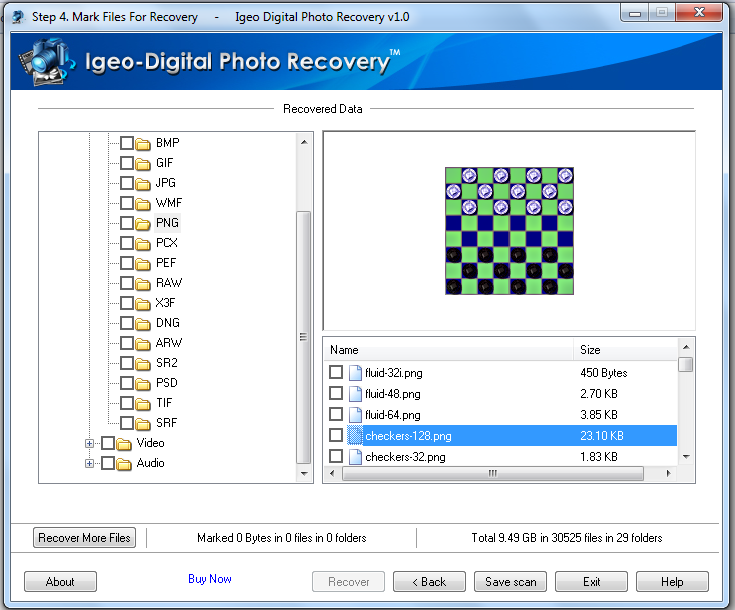Viewport: 735px width, 610px height.
Task: Click the Recover More Files button
Action: [x=84, y=538]
